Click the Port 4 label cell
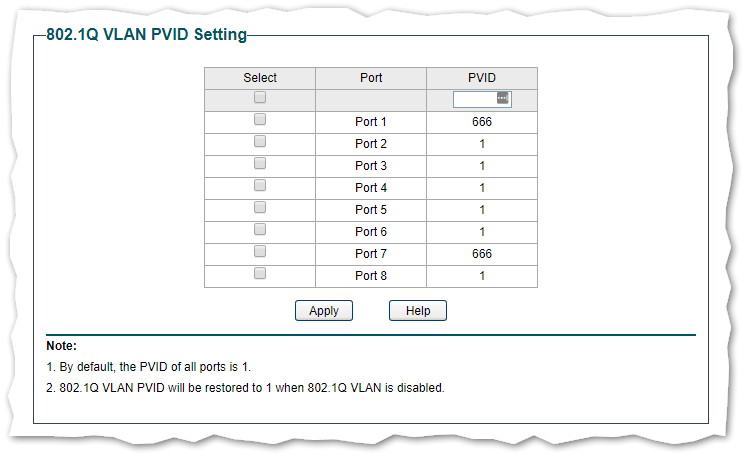 tap(371, 188)
